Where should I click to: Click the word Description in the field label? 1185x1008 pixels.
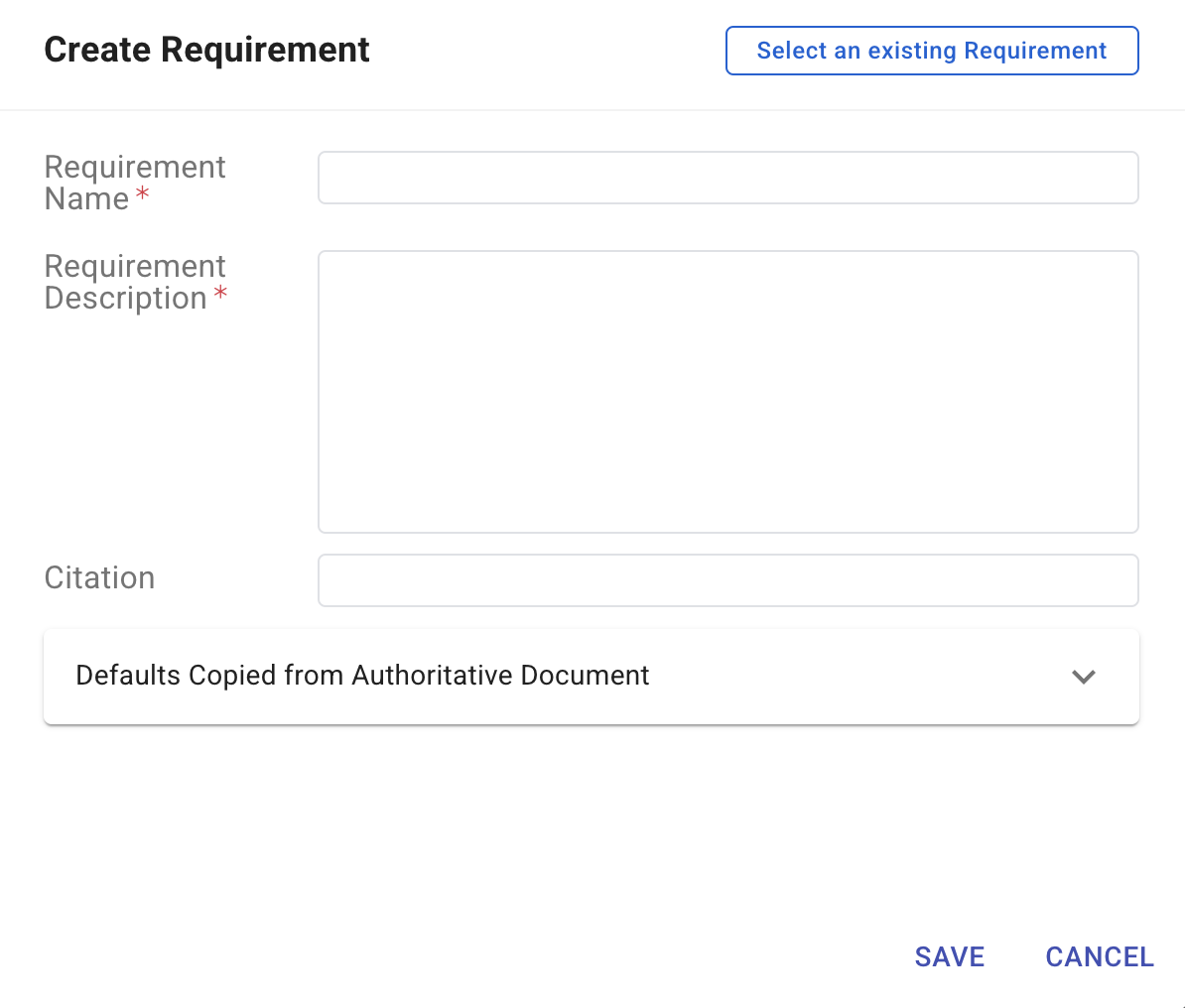pyautogui.click(x=125, y=298)
